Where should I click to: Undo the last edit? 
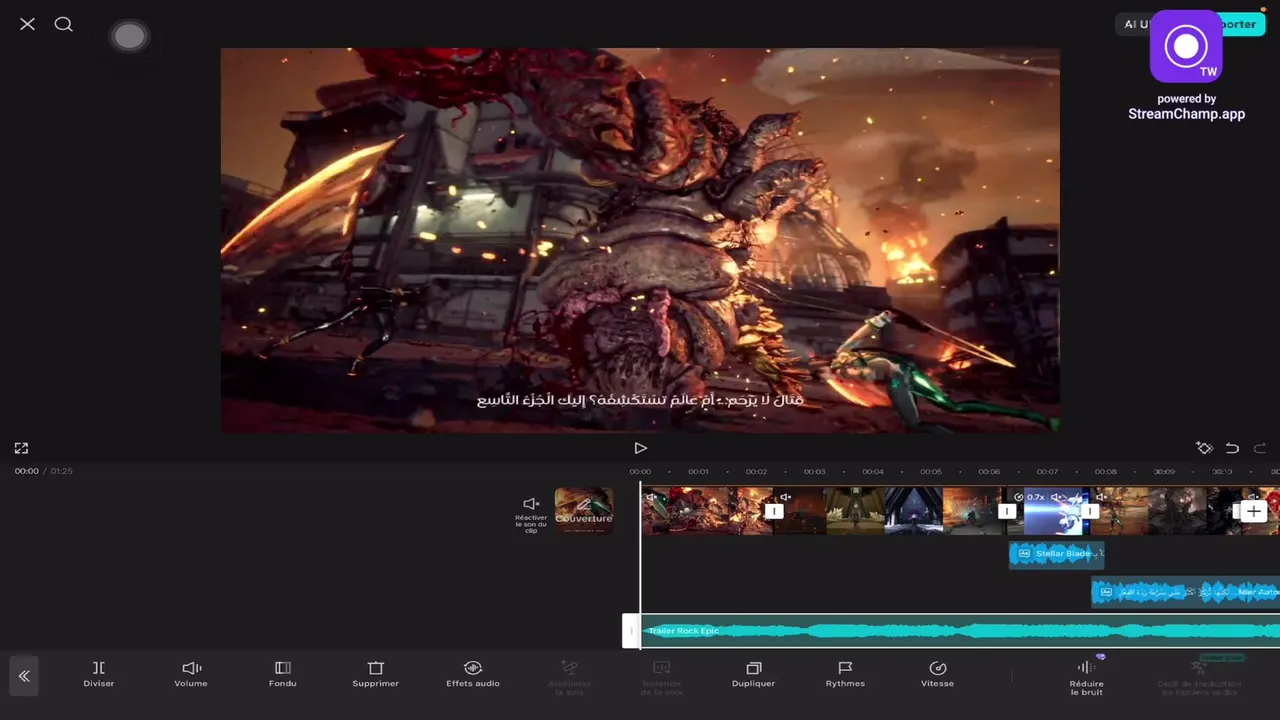coord(1232,448)
